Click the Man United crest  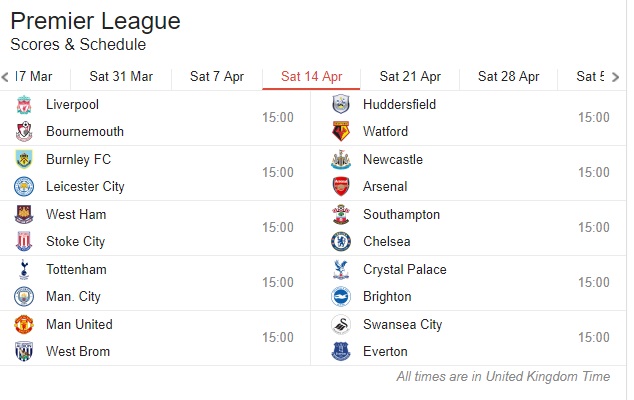[24, 324]
